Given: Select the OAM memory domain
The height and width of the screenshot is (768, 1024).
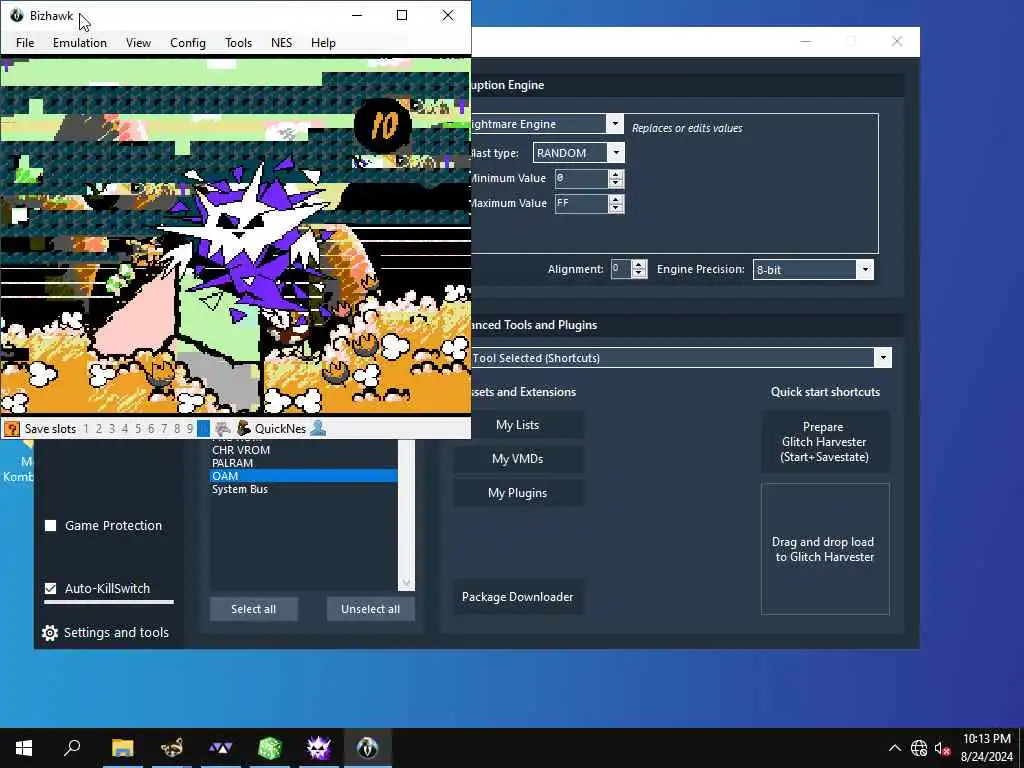Looking at the screenshot, I should tap(304, 475).
